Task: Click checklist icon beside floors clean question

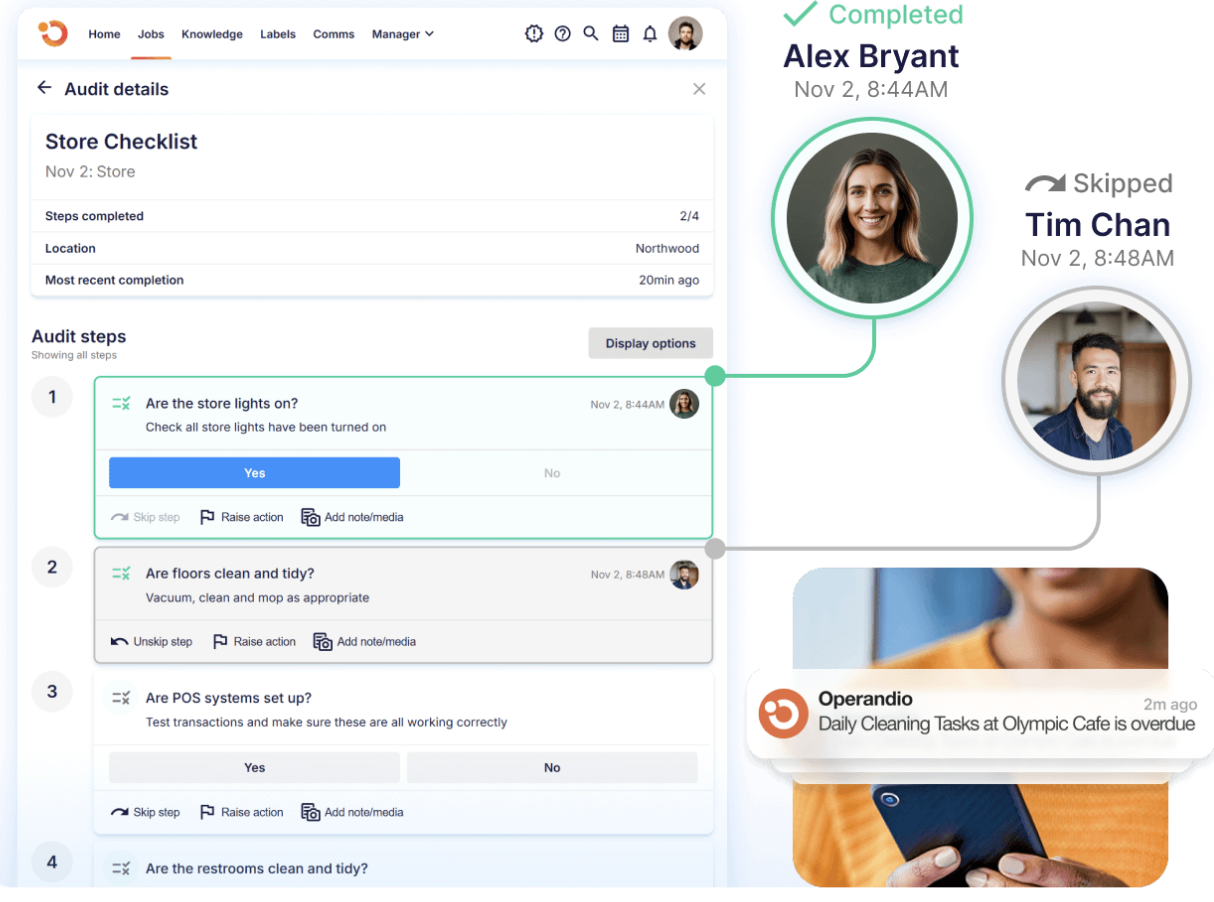Action: pyautogui.click(x=121, y=574)
